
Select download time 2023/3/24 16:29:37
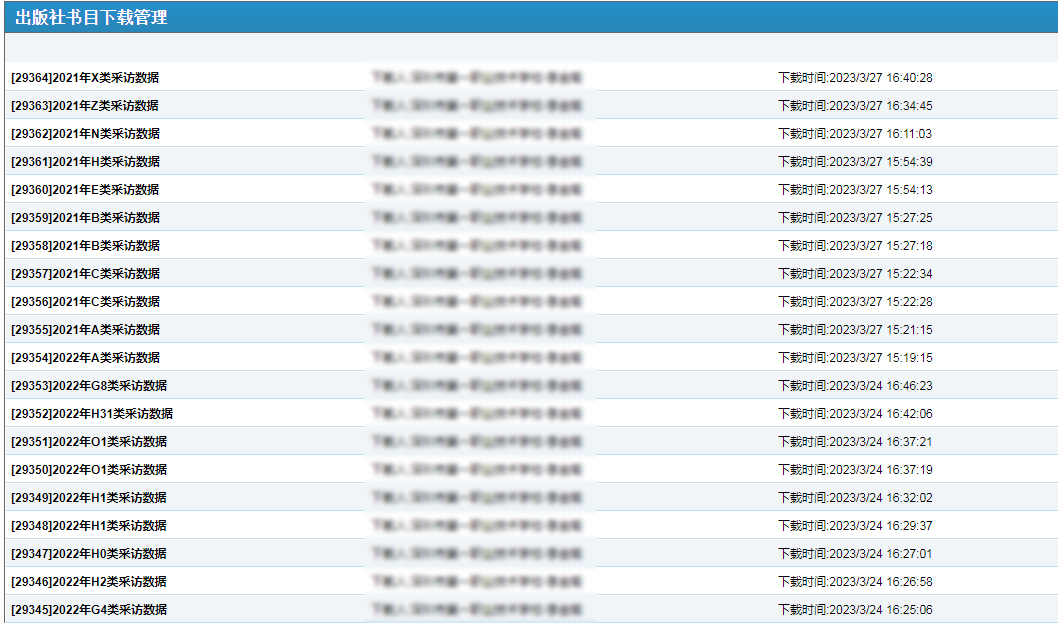855,526
